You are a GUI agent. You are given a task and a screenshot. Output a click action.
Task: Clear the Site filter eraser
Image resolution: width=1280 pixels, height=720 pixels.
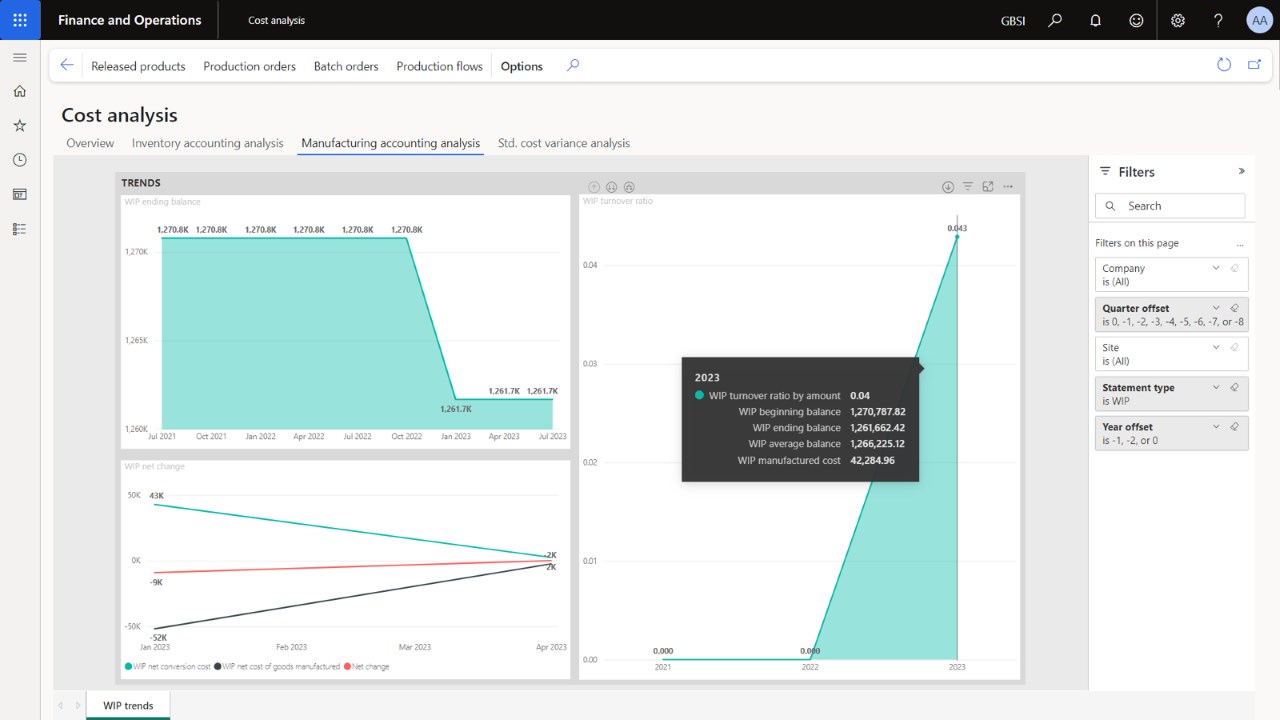pyautogui.click(x=1235, y=347)
